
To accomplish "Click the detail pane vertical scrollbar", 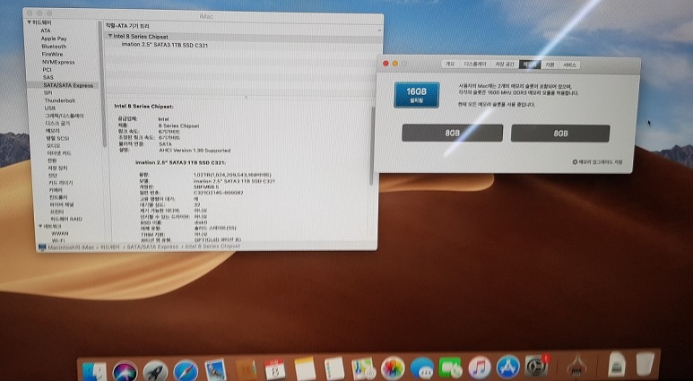I will (373, 146).
